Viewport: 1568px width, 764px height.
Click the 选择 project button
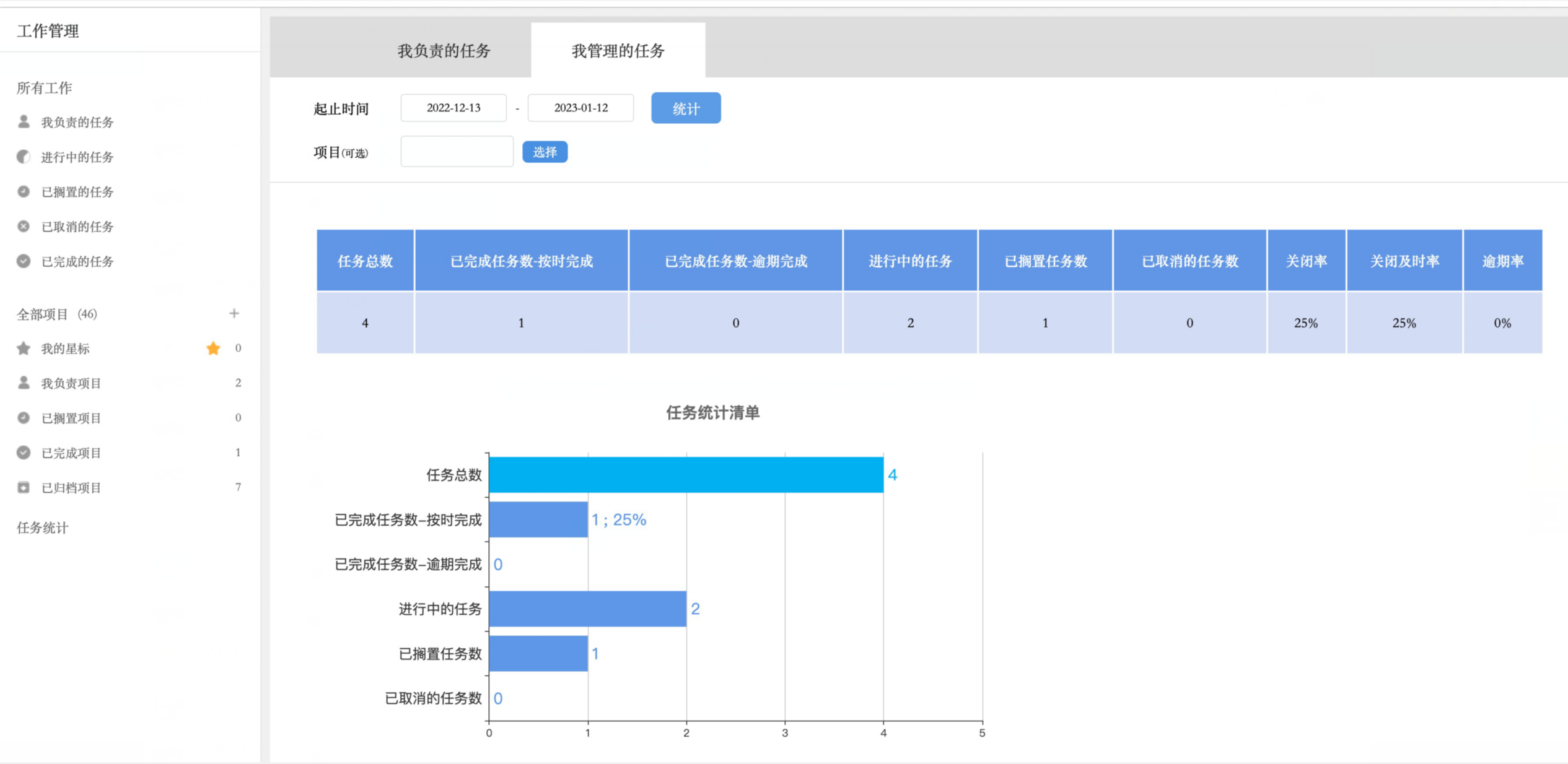[545, 152]
